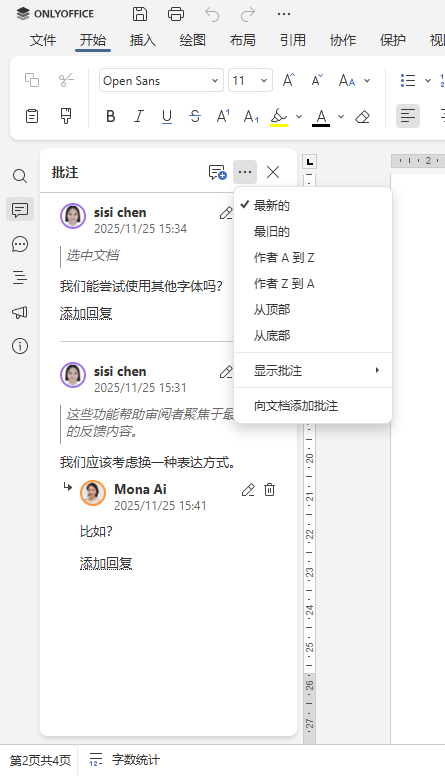Edit Mona Ai's reply

pyautogui.click(x=248, y=490)
